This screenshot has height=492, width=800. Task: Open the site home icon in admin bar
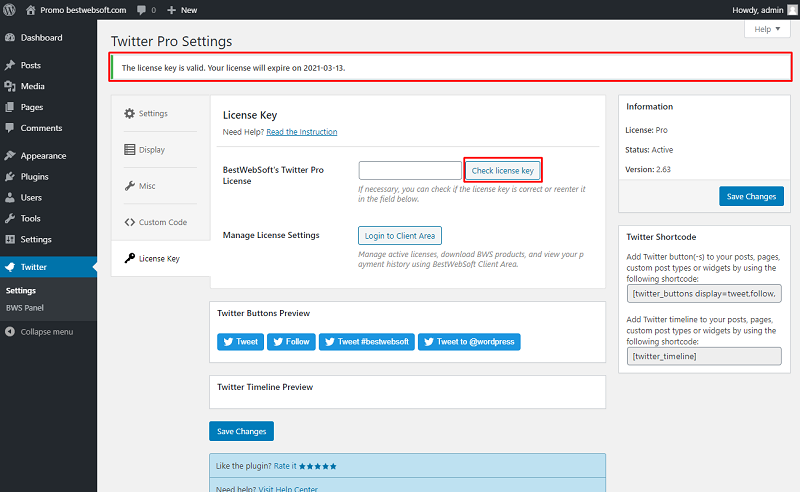(31, 10)
